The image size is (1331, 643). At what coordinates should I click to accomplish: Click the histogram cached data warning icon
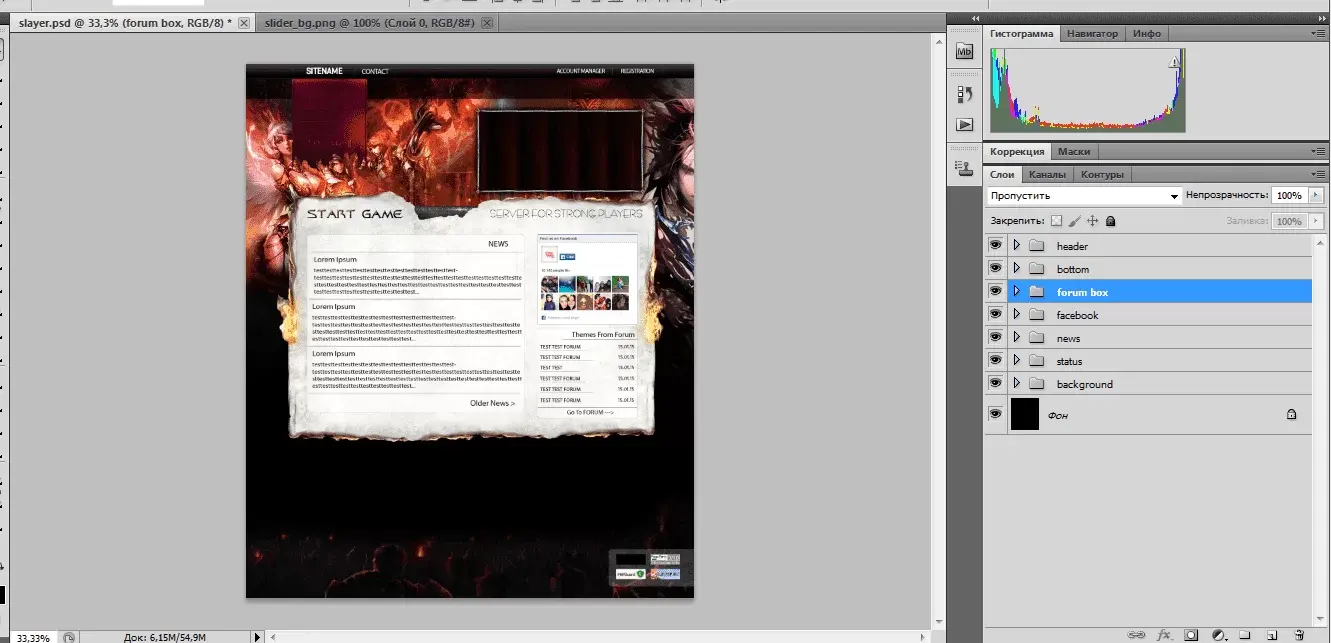tap(1175, 63)
